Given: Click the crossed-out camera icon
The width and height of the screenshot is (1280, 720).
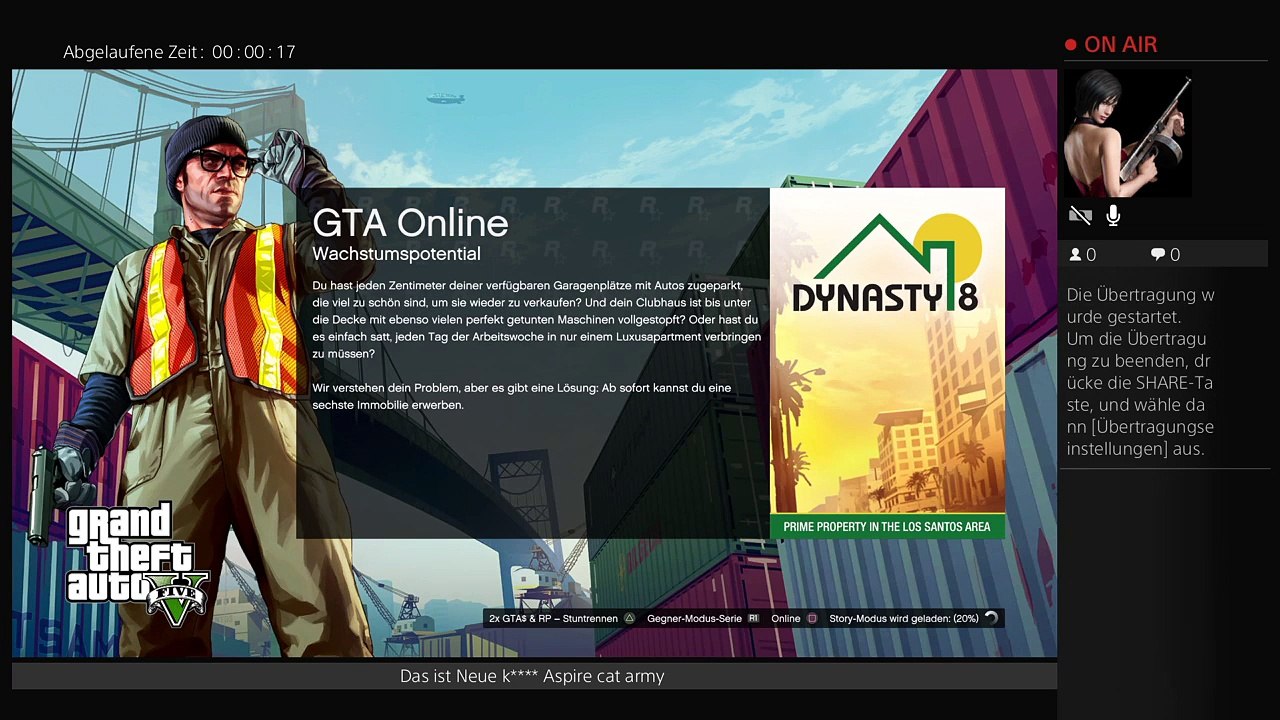Looking at the screenshot, I should 1080,216.
